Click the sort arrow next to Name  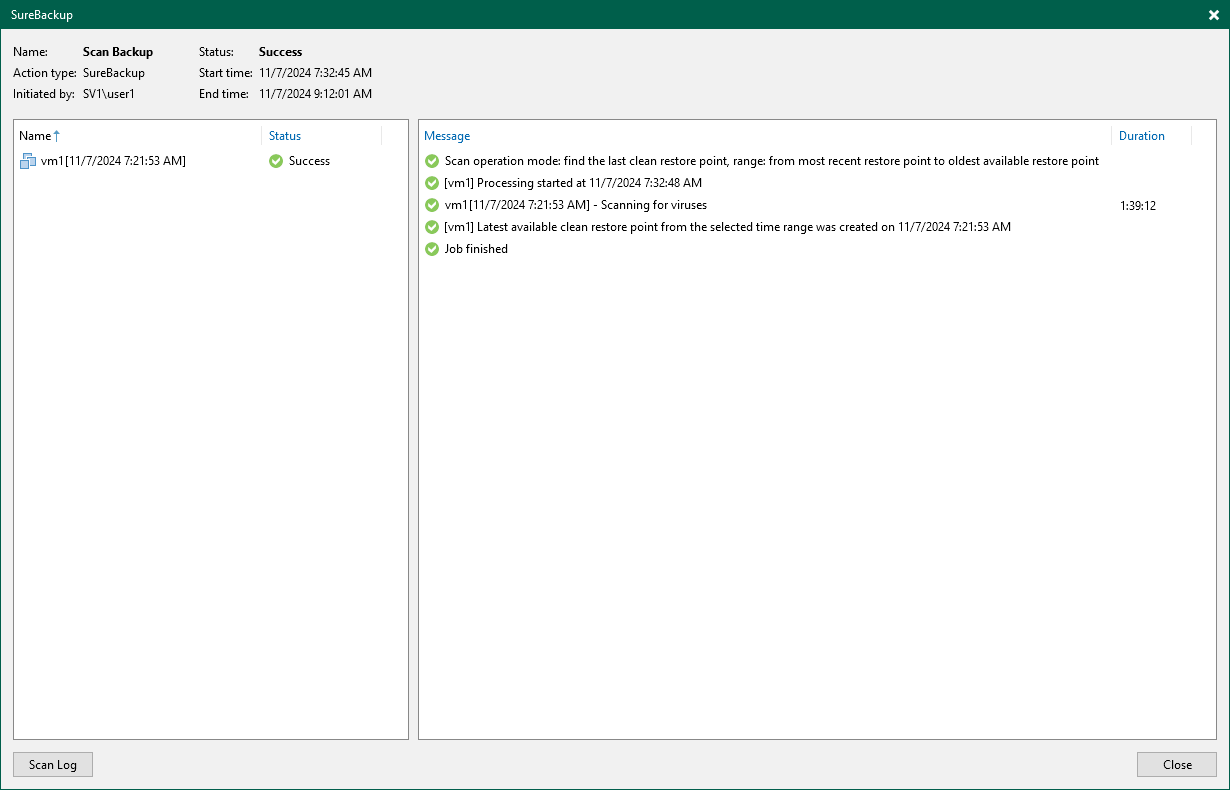[x=56, y=135]
